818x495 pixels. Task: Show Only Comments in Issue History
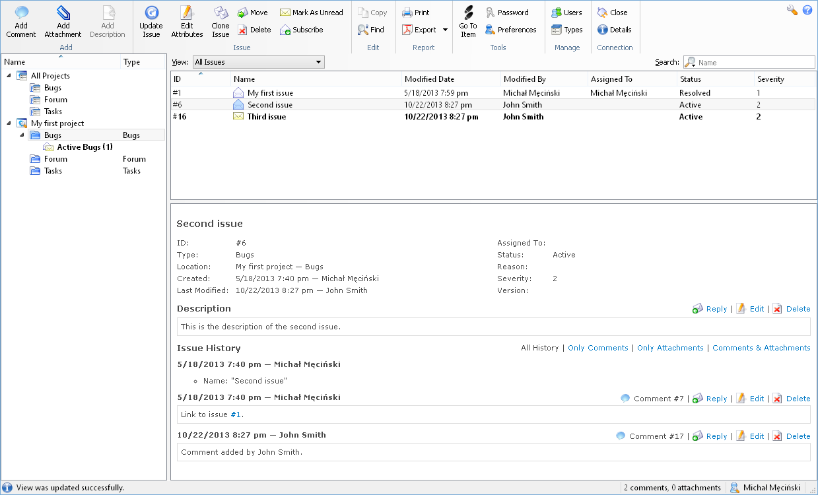[x=598, y=348]
